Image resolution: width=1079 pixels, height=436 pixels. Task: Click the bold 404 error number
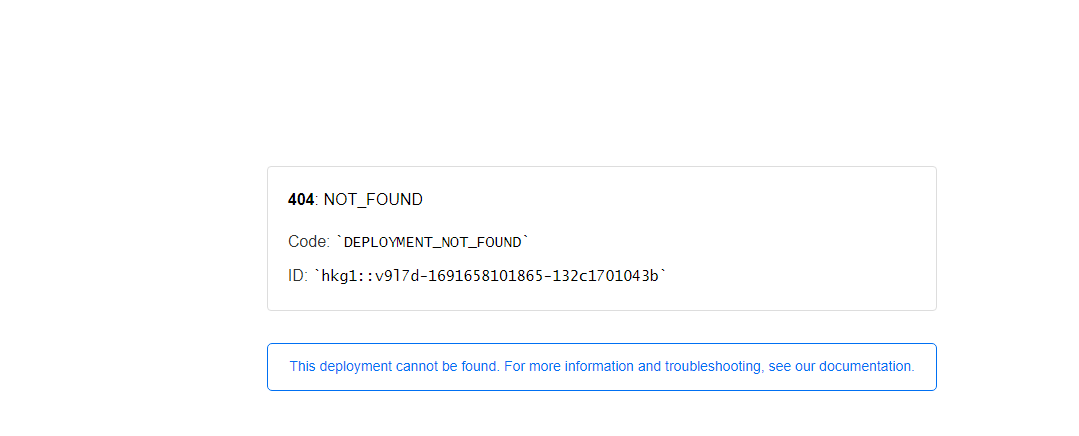tap(301, 200)
